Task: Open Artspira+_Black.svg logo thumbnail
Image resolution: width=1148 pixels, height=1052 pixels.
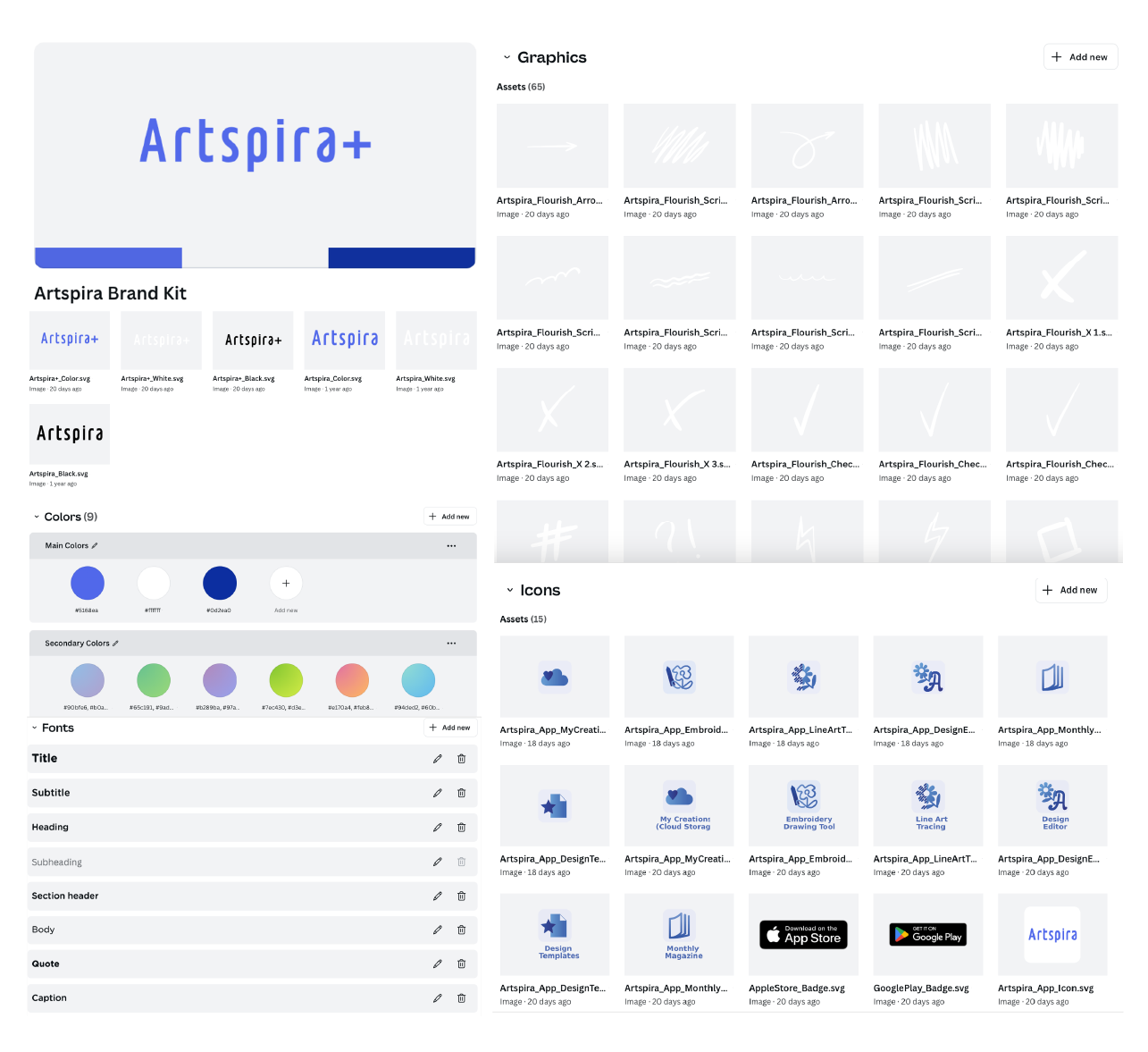Action: pyautogui.click(x=253, y=341)
